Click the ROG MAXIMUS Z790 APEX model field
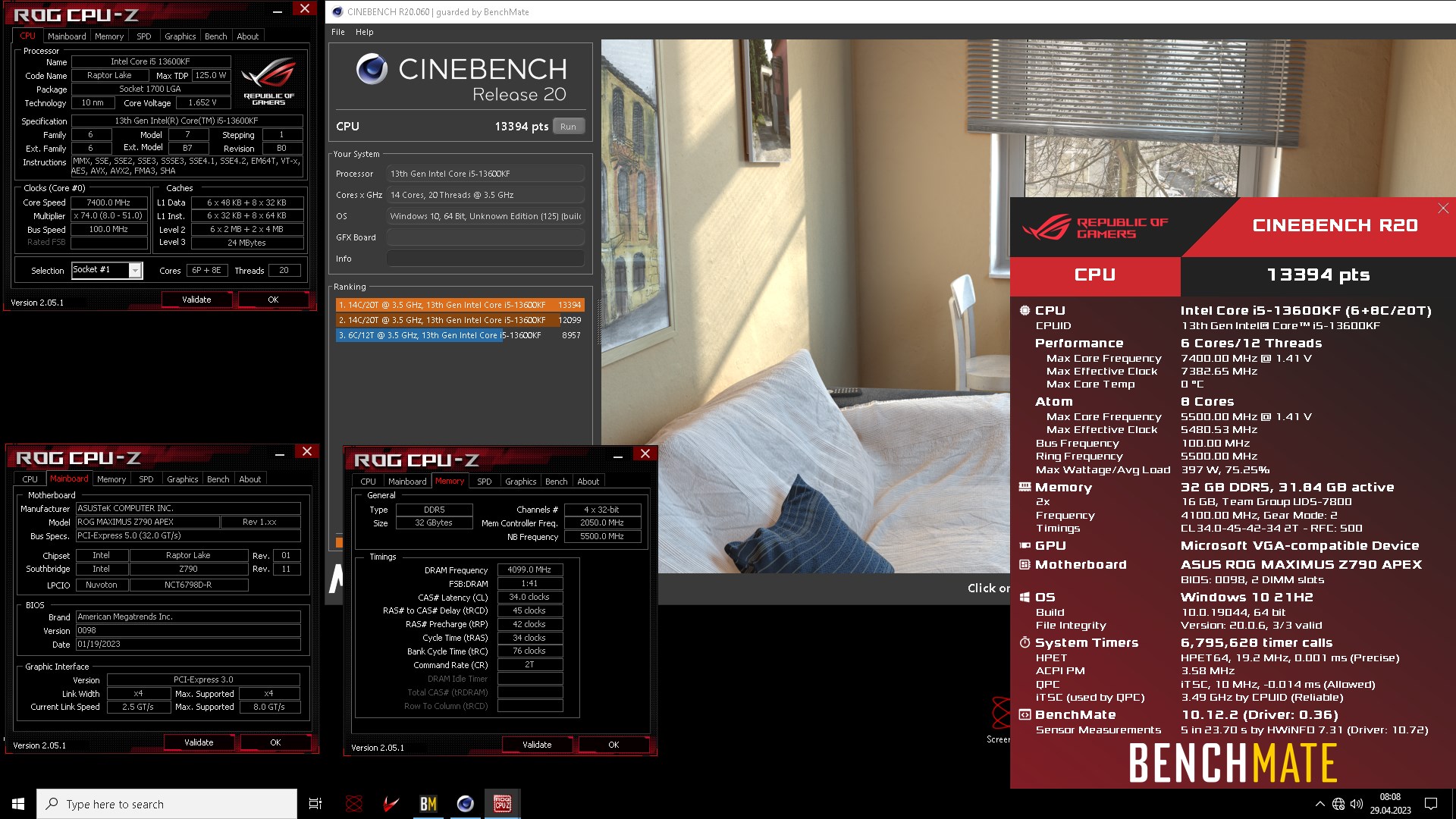Viewport: 1456px width, 819px height. [x=147, y=522]
